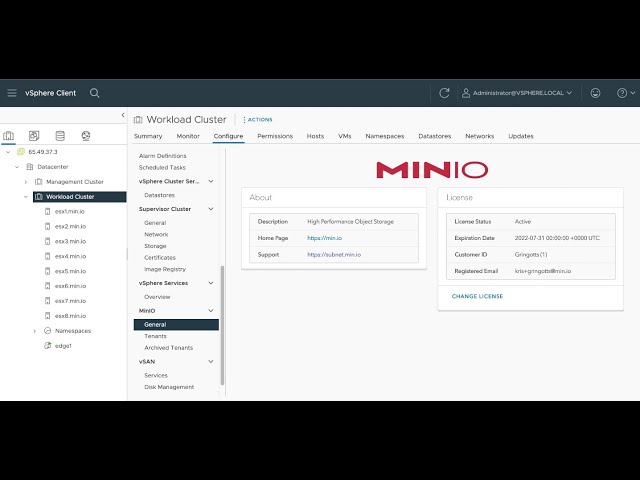Switch to the Networks tab
Viewport: 640px width, 480px height.
pyautogui.click(x=480, y=136)
